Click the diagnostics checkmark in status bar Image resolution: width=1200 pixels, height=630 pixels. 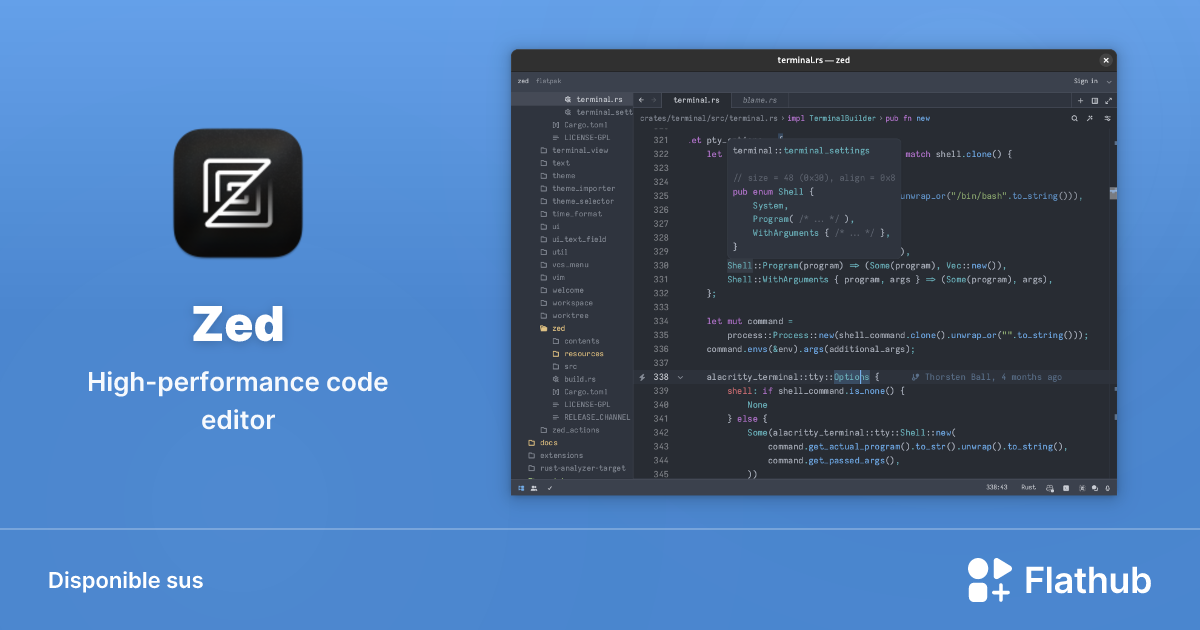coord(550,488)
